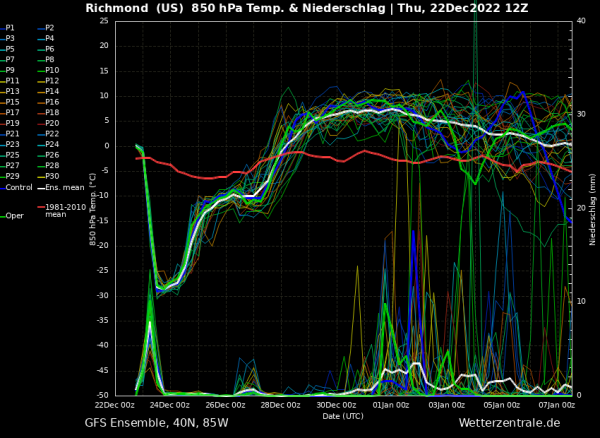This screenshot has width=600, height=438.
Task: Click the Date (UTC) axis label
Action: click(344, 415)
